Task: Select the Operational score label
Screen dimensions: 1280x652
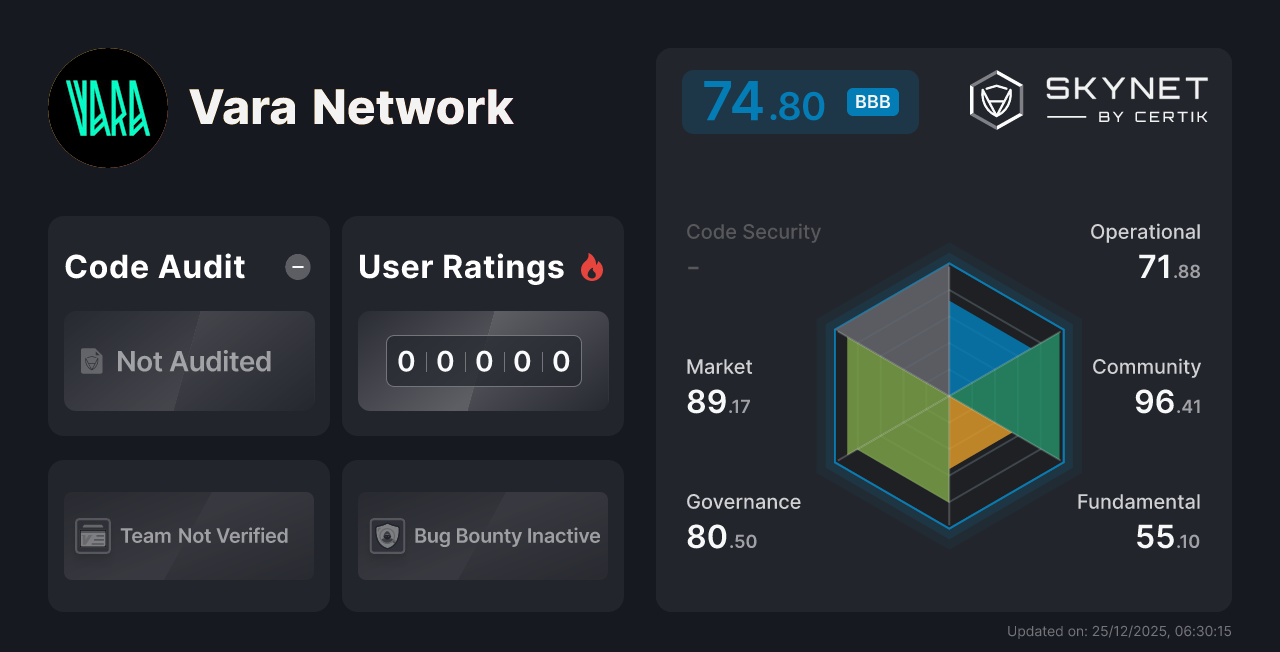Action: click(1145, 231)
